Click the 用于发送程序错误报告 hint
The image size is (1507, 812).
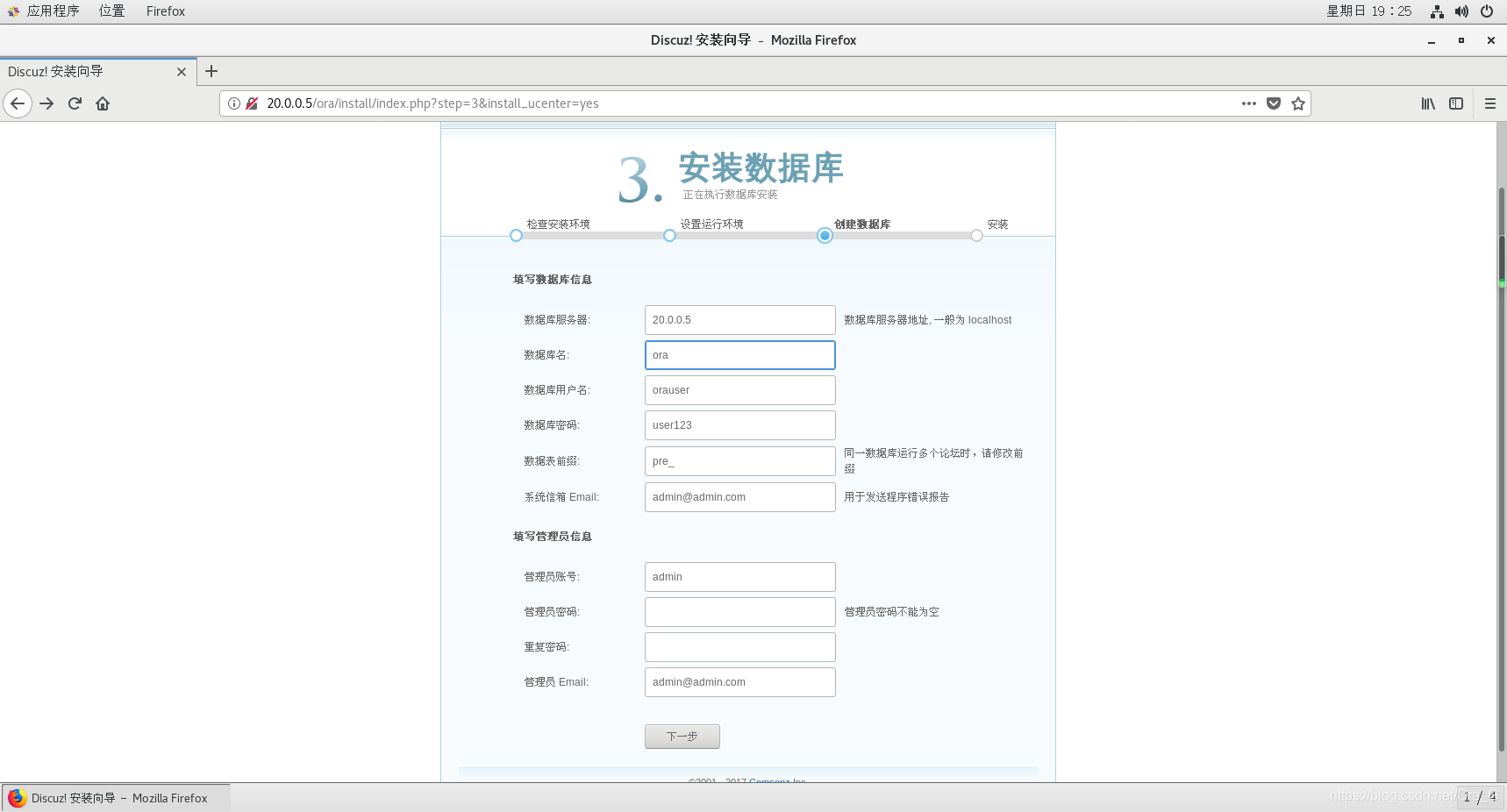(896, 497)
